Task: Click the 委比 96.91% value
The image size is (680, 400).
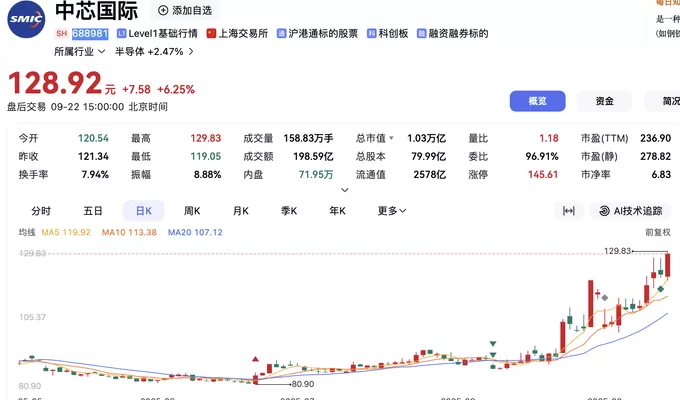Action: point(542,156)
